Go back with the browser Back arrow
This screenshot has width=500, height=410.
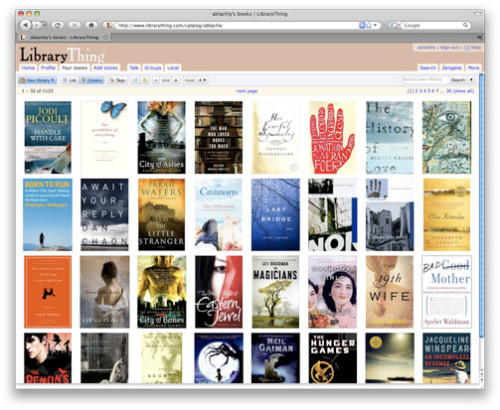tap(26, 25)
